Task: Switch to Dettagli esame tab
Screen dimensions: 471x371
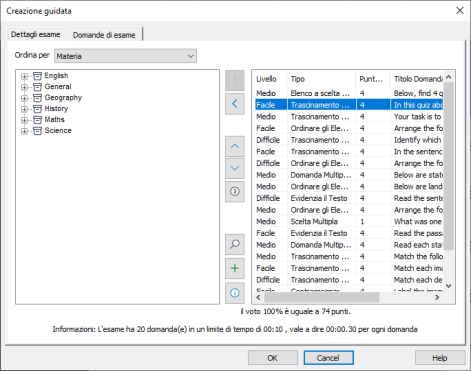Action: (36, 34)
